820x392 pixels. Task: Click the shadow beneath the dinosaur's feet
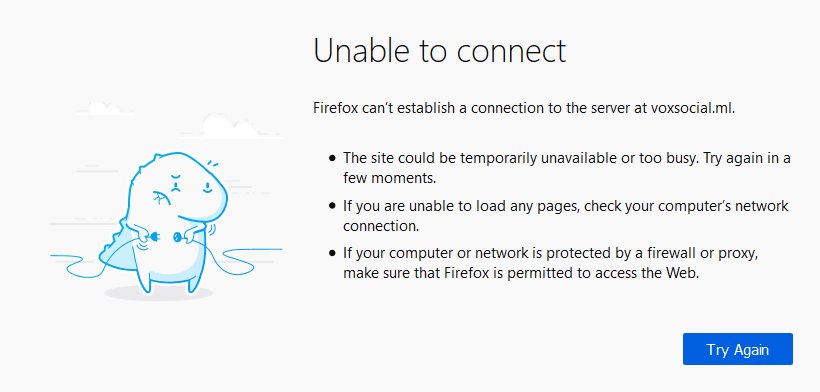pos(158,293)
